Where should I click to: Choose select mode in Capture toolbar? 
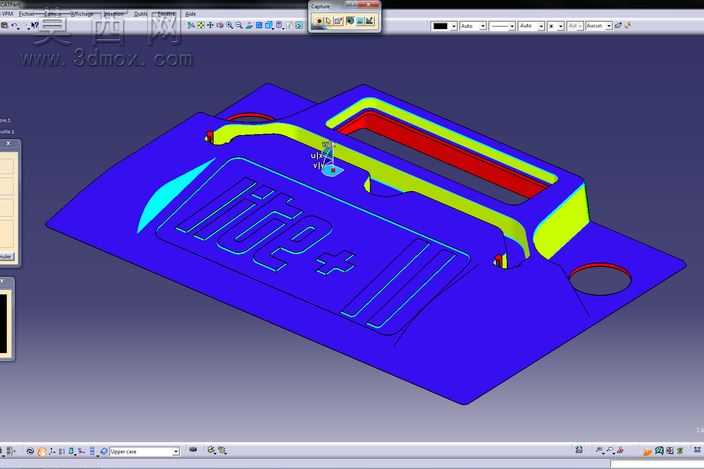328,21
